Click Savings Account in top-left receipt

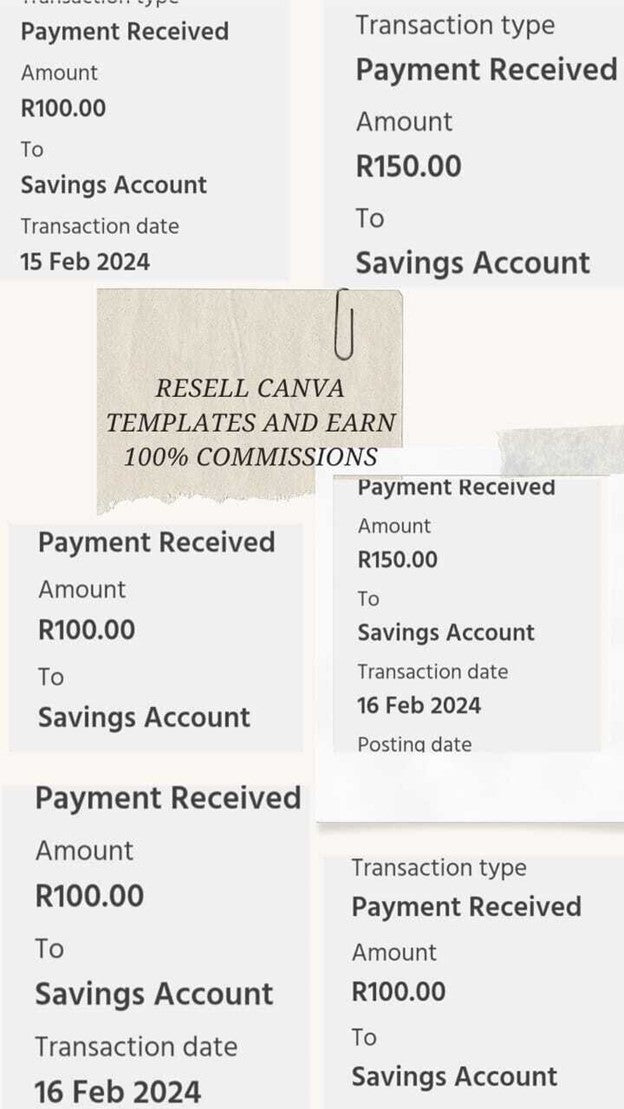tap(113, 185)
